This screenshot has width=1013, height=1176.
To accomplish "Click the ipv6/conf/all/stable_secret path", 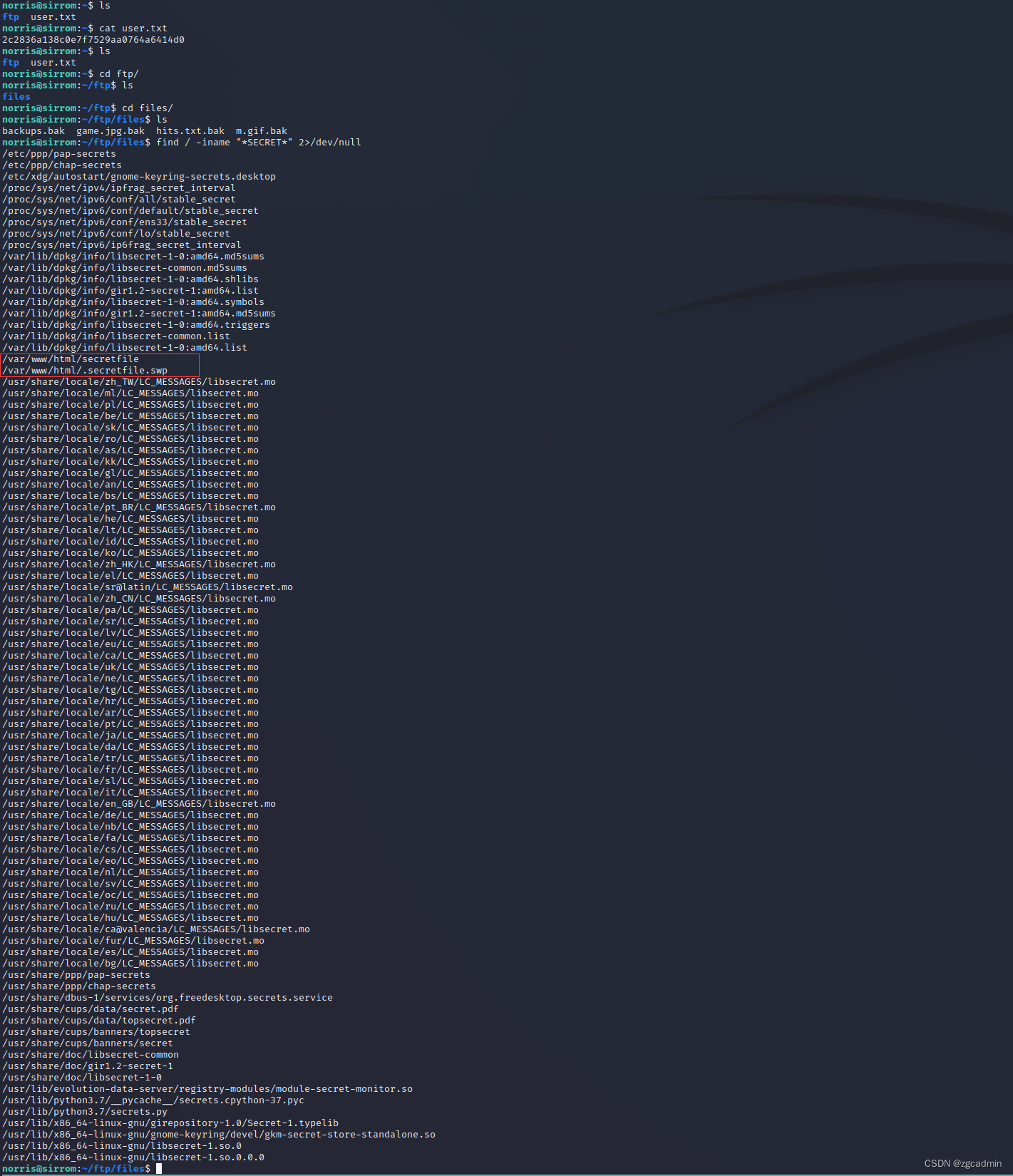I will pos(119,200).
